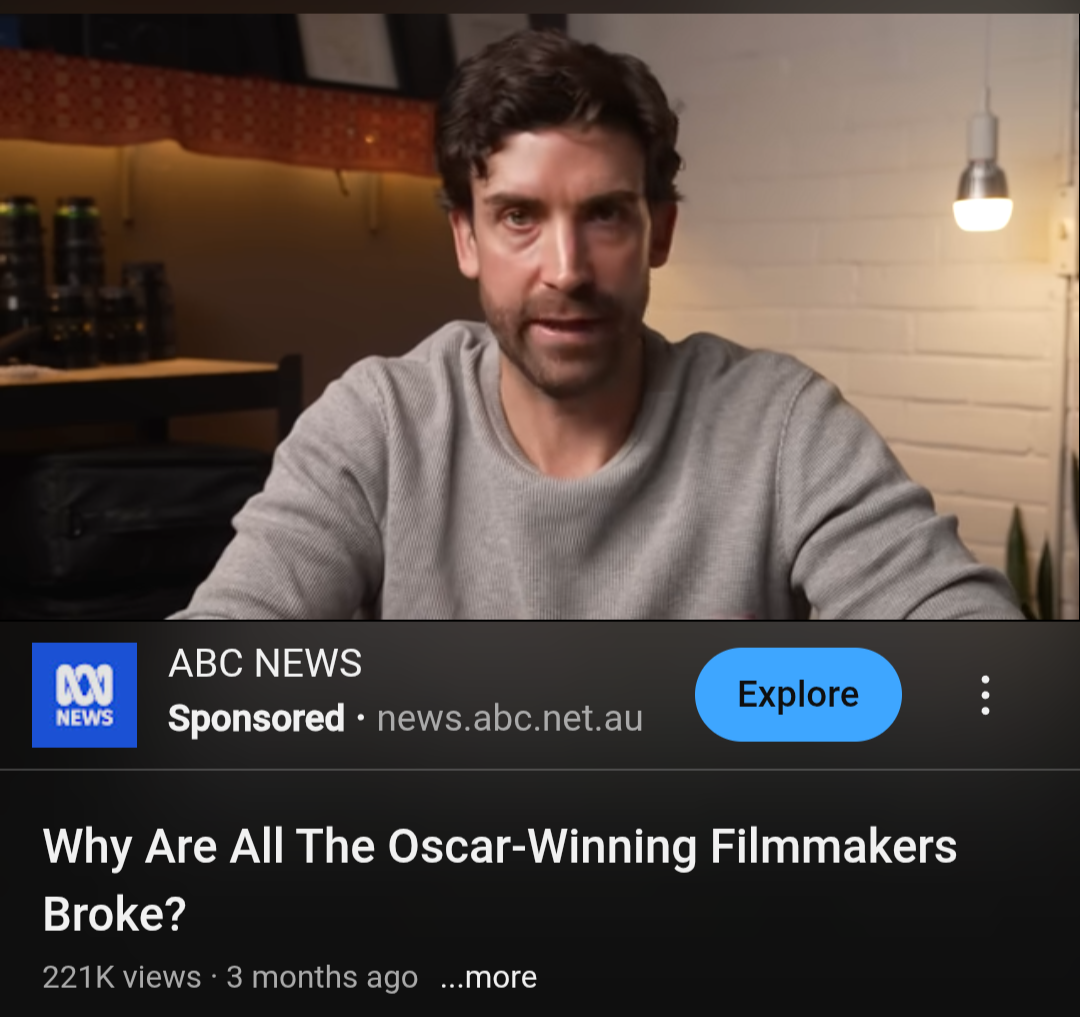Tap the NEWS text inside the logo
1080x1017 pixels.
(x=84, y=718)
